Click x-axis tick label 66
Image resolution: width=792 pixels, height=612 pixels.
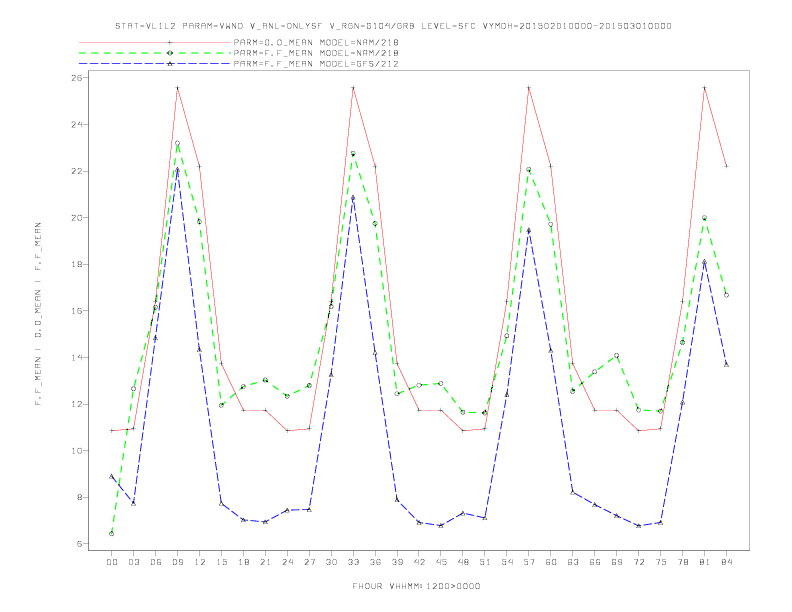[x=595, y=562]
